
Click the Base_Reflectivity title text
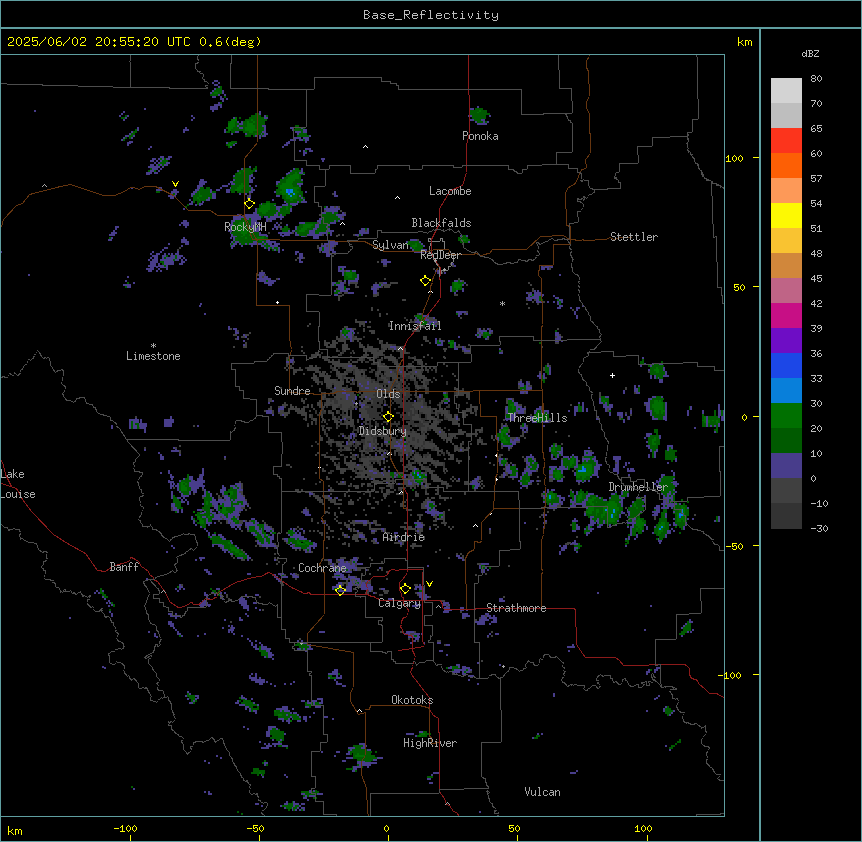(x=431, y=15)
